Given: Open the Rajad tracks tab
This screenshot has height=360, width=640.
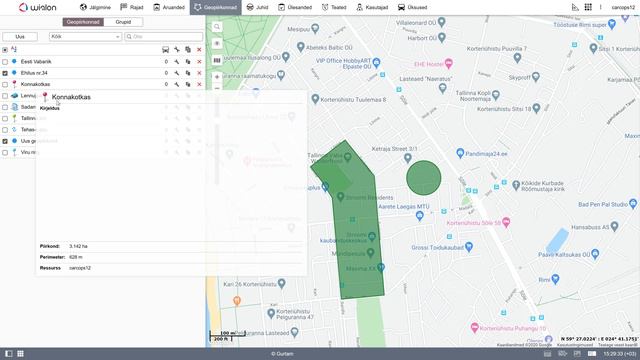Looking at the screenshot, I should (x=131, y=7).
